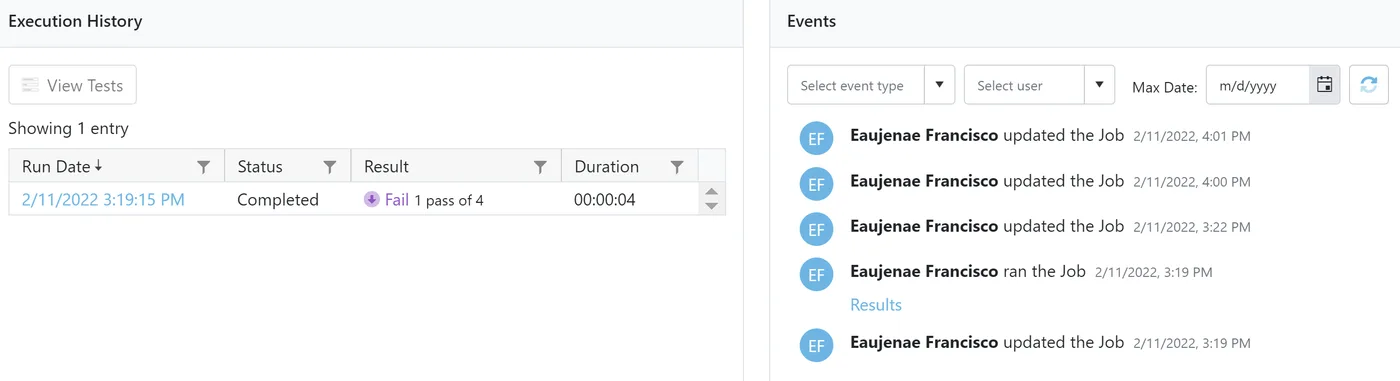1400x381 pixels.
Task: Sort by the Result column header
Action: tap(386, 167)
